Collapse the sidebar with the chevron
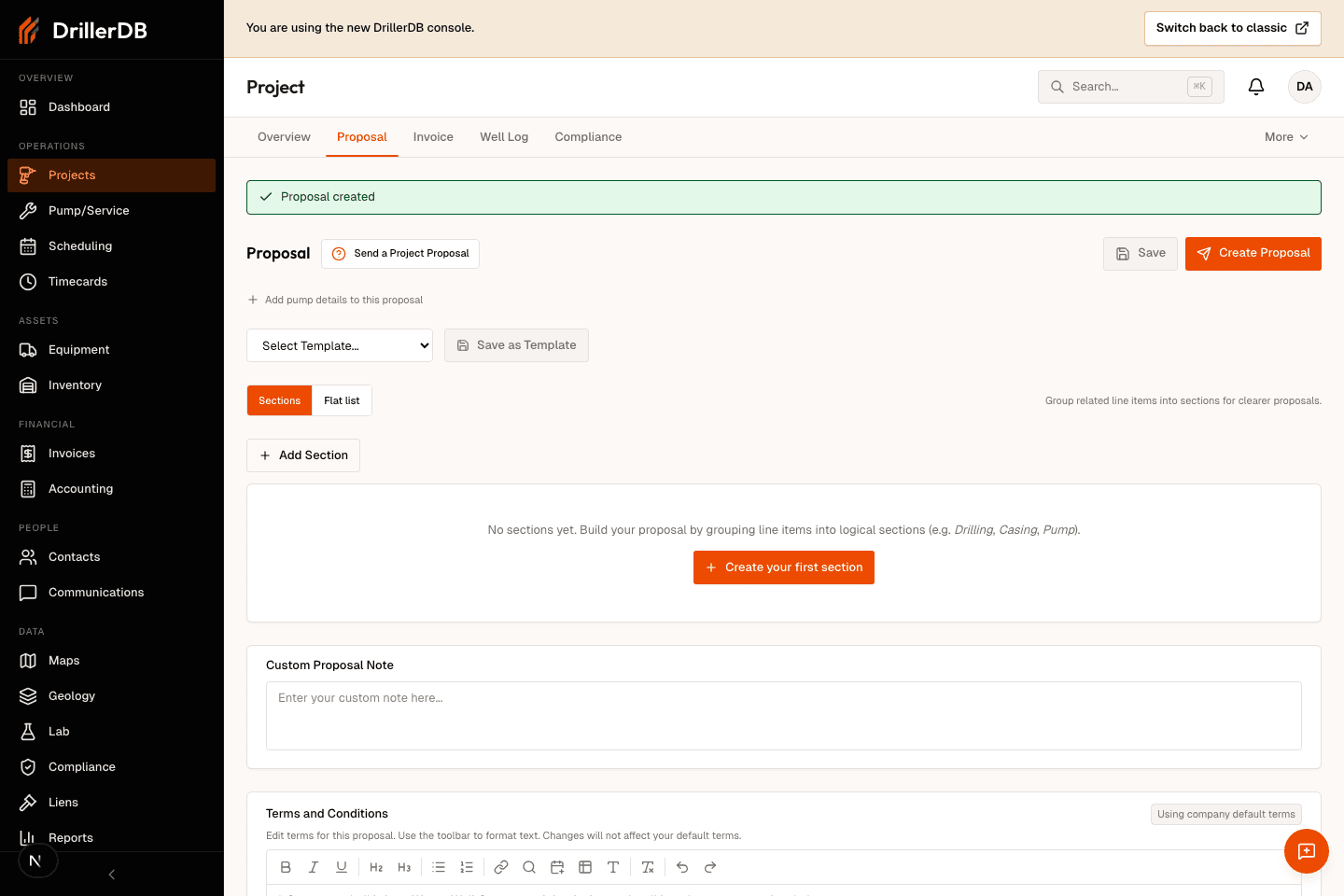This screenshot has height=896, width=1344. (x=112, y=875)
